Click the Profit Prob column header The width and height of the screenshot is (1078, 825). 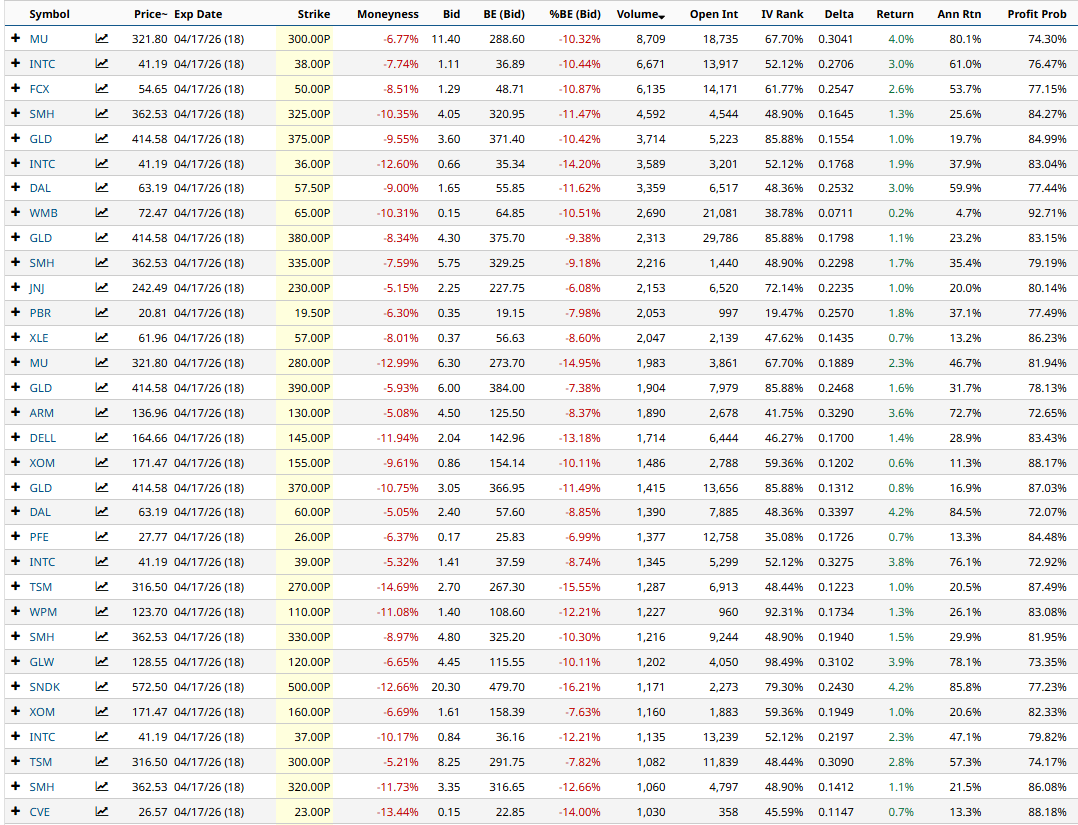[1036, 14]
